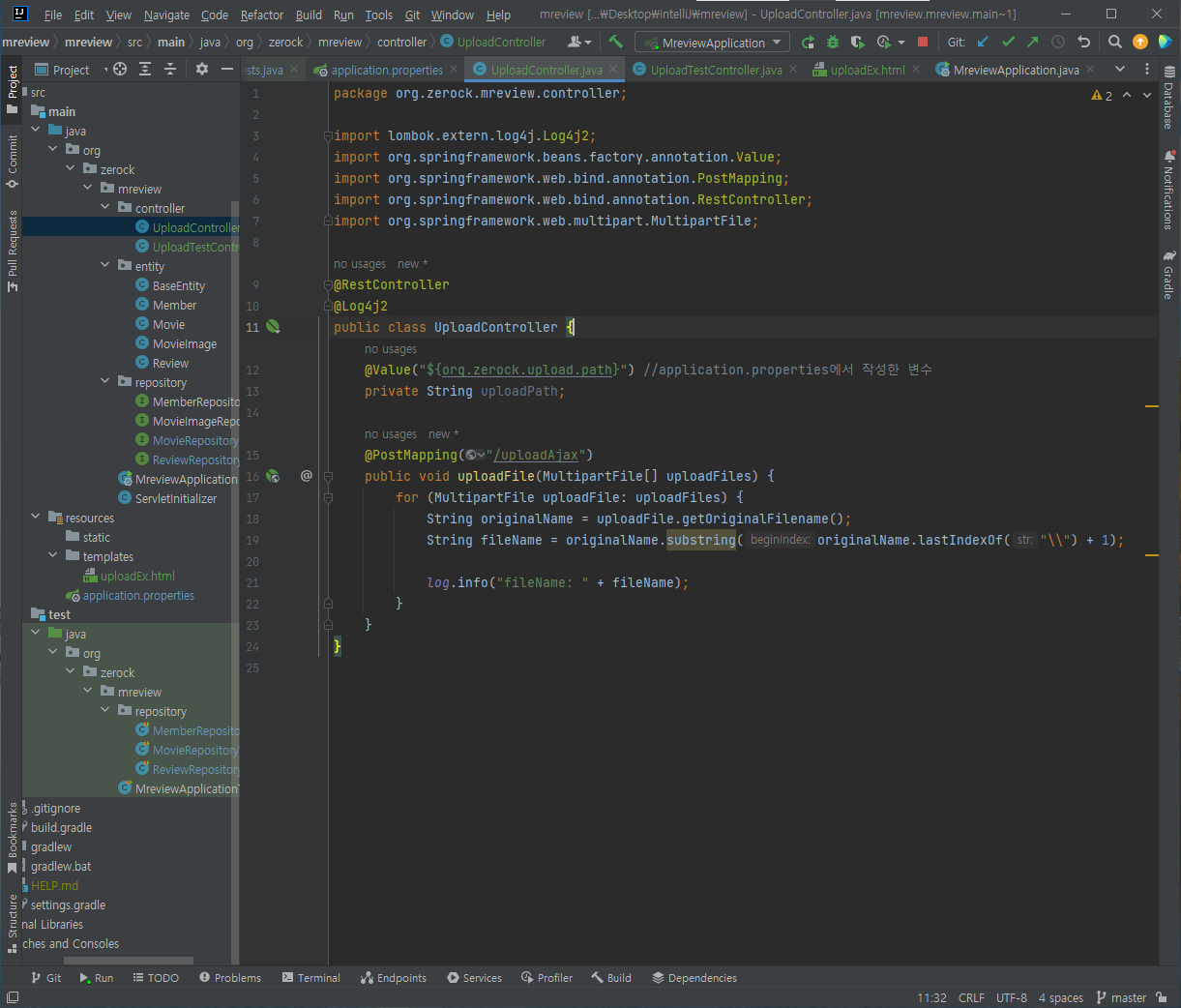Collapse the entity folder
This screenshot has height=1008, width=1181.
pyautogui.click(x=105, y=265)
